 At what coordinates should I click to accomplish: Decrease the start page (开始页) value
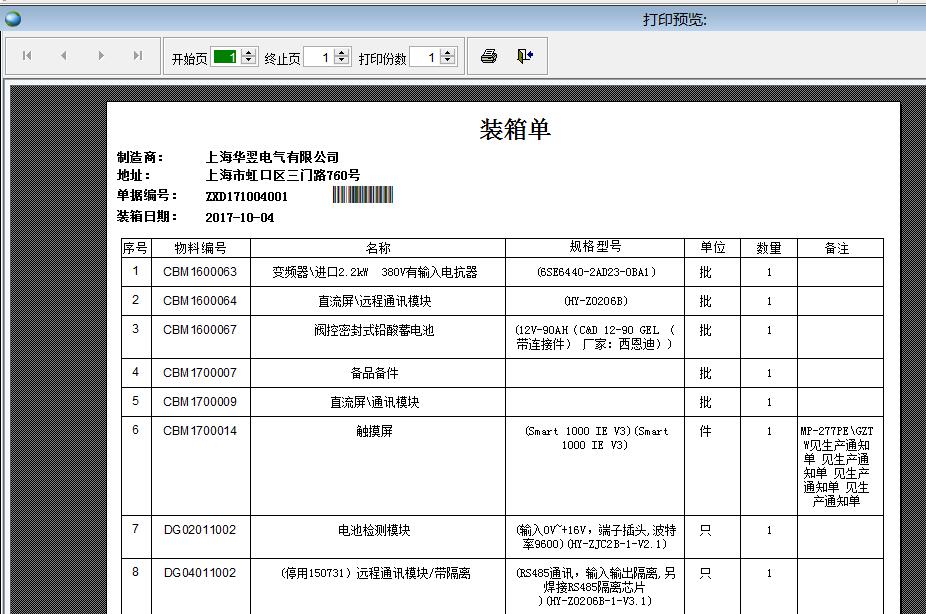tap(249, 62)
